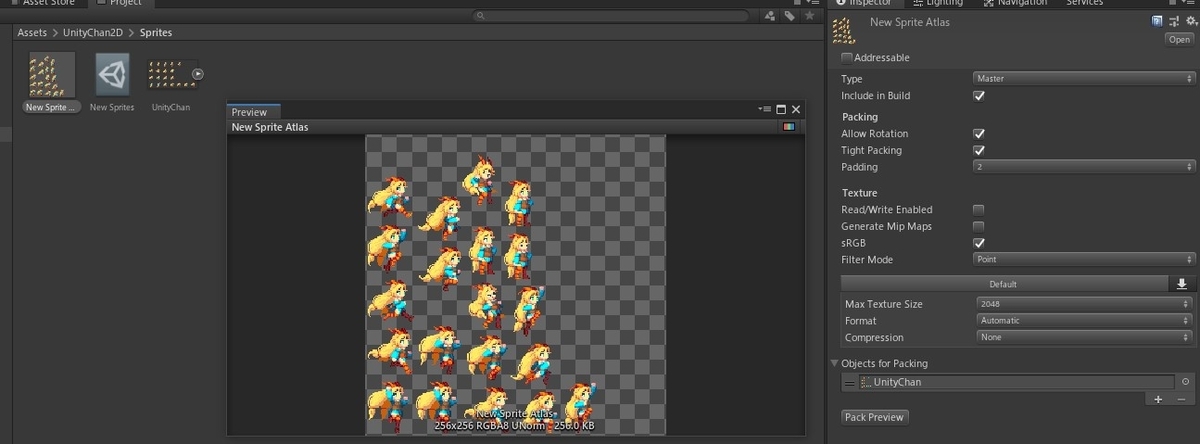Open the Inspector presets slider icon

(1174, 21)
